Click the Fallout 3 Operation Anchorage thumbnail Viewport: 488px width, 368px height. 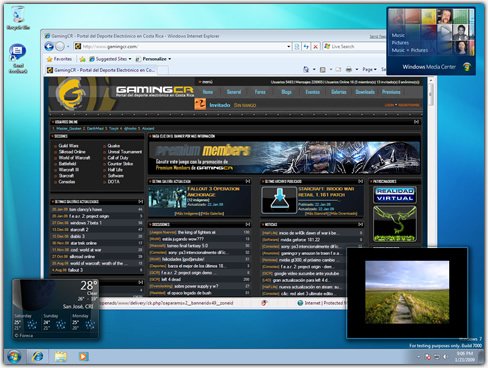coord(167,198)
